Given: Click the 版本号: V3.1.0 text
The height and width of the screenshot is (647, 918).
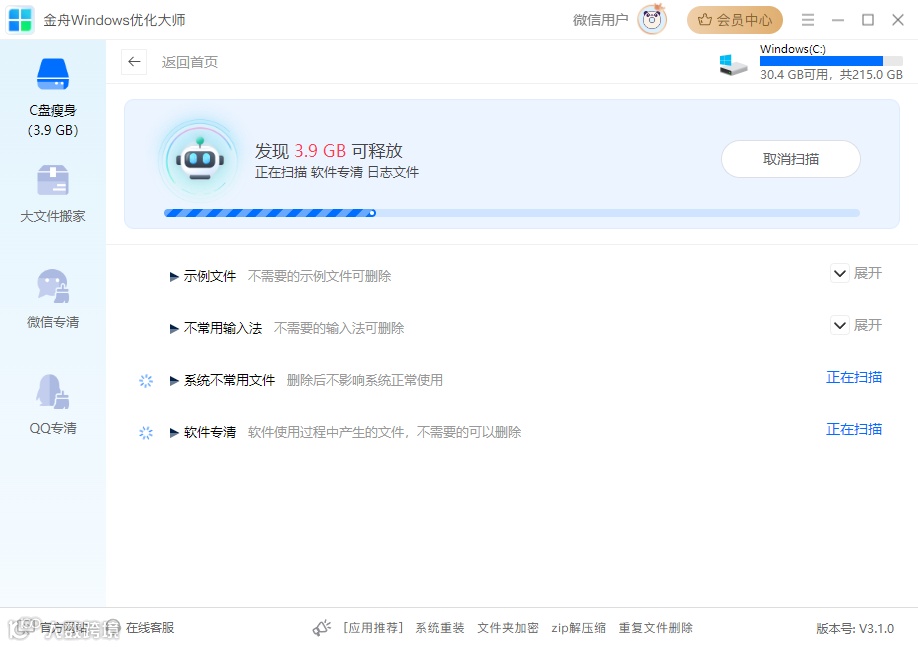Looking at the screenshot, I should (x=855, y=628).
